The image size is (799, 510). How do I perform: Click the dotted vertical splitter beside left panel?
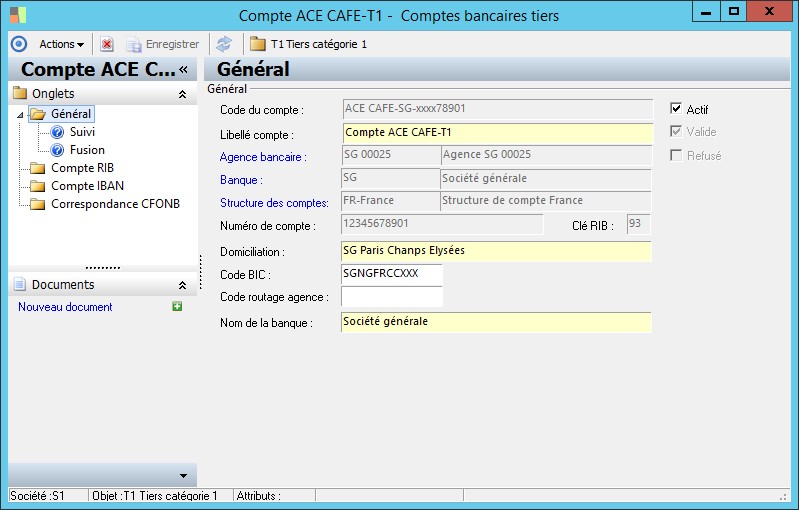pos(201,272)
